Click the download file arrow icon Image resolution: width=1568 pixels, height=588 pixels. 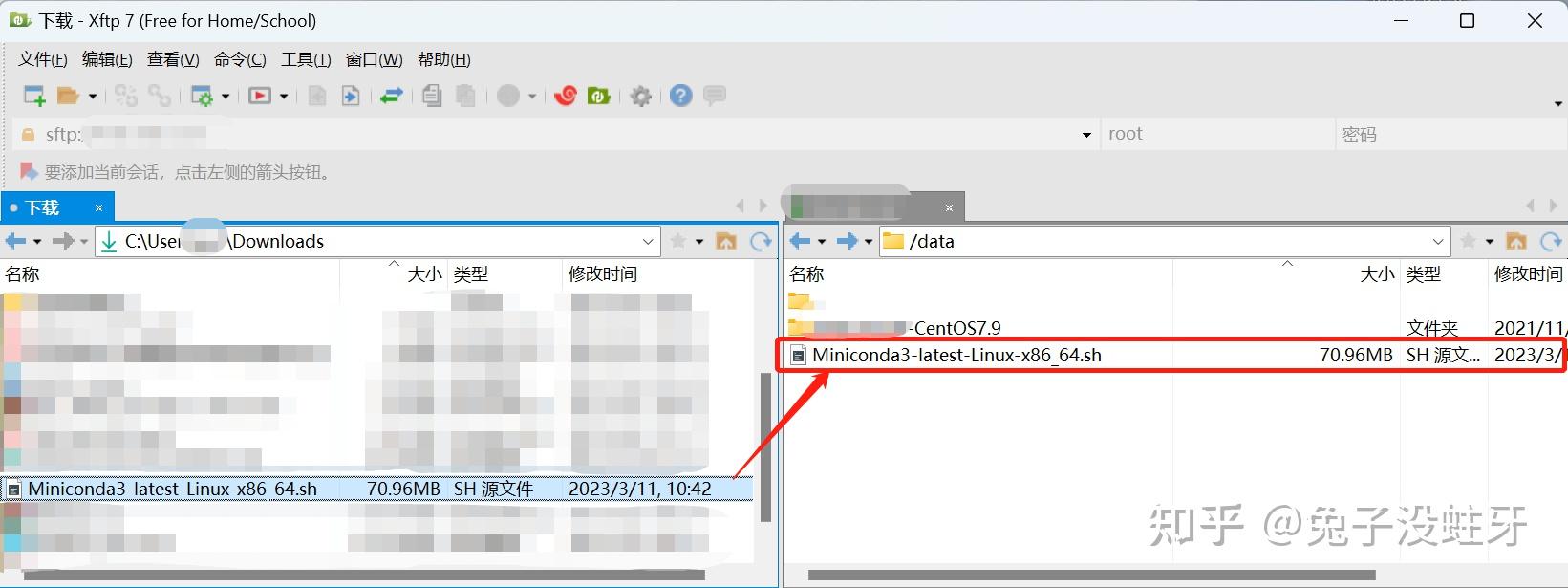(x=351, y=96)
